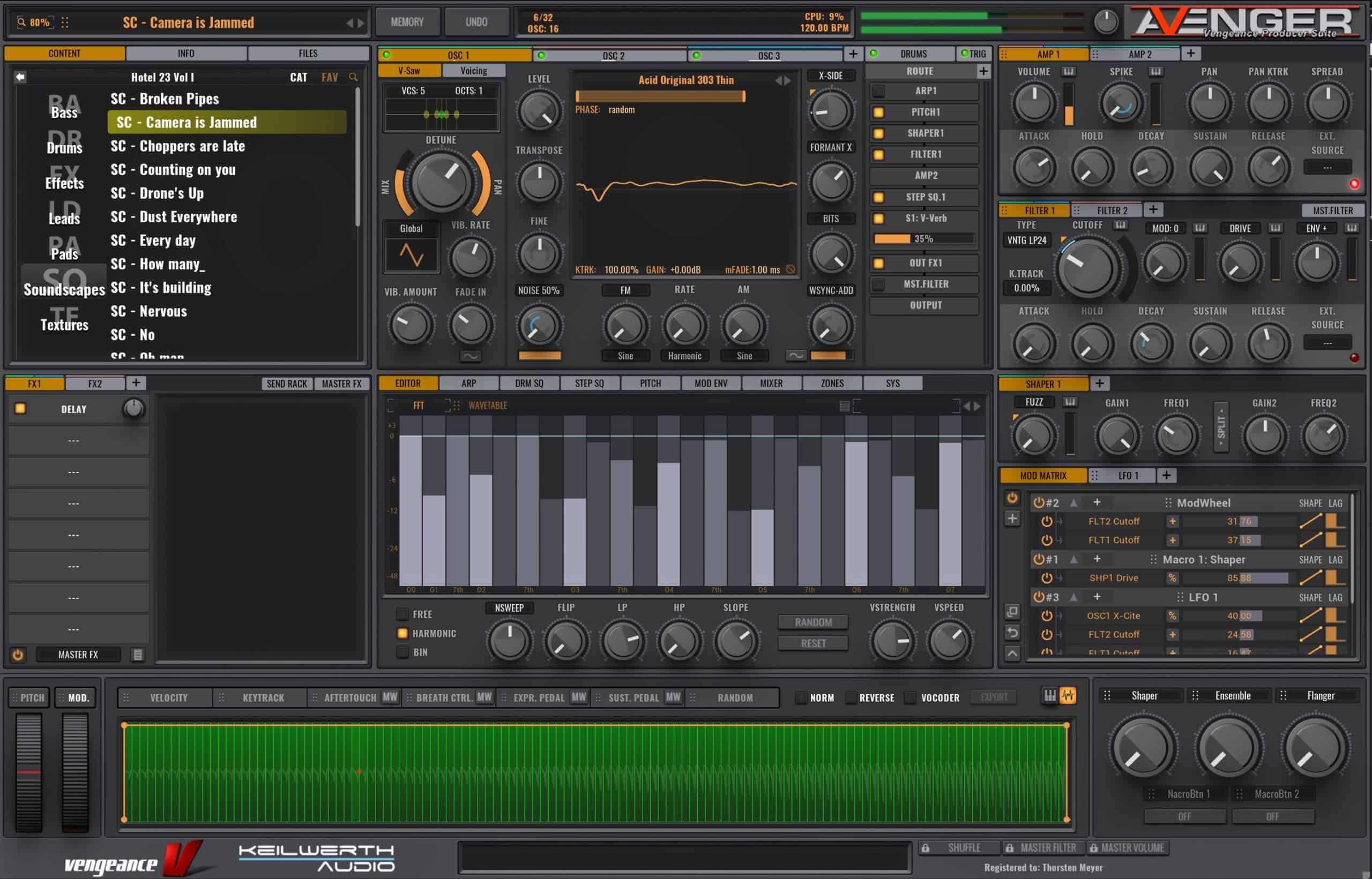Select preset SC - Drone's Up
This screenshot has width=1372, height=879.
click(x=157, y=193)
